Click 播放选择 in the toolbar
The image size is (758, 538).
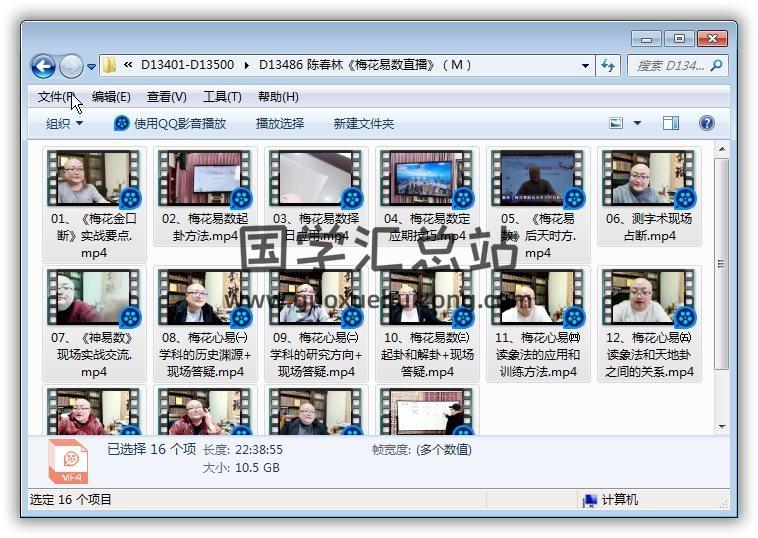pyautogui.click(x=280, y=124)
